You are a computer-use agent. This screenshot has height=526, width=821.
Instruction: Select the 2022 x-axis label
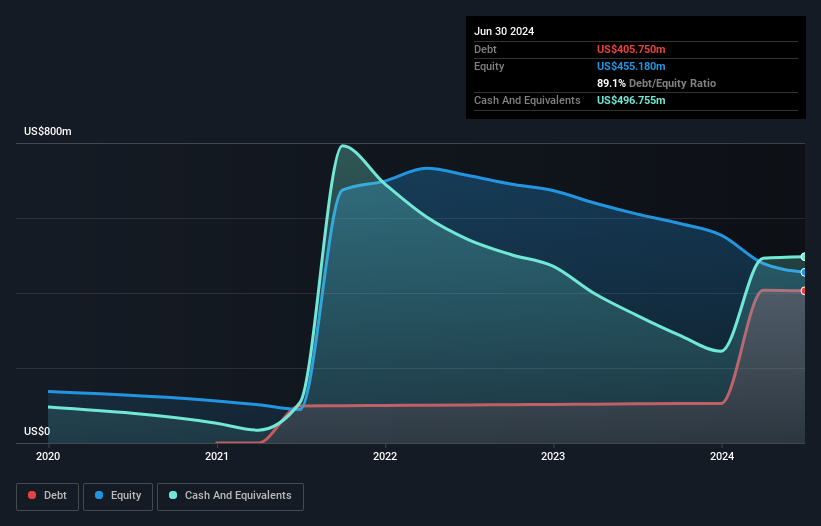click(x=385, y=456)
